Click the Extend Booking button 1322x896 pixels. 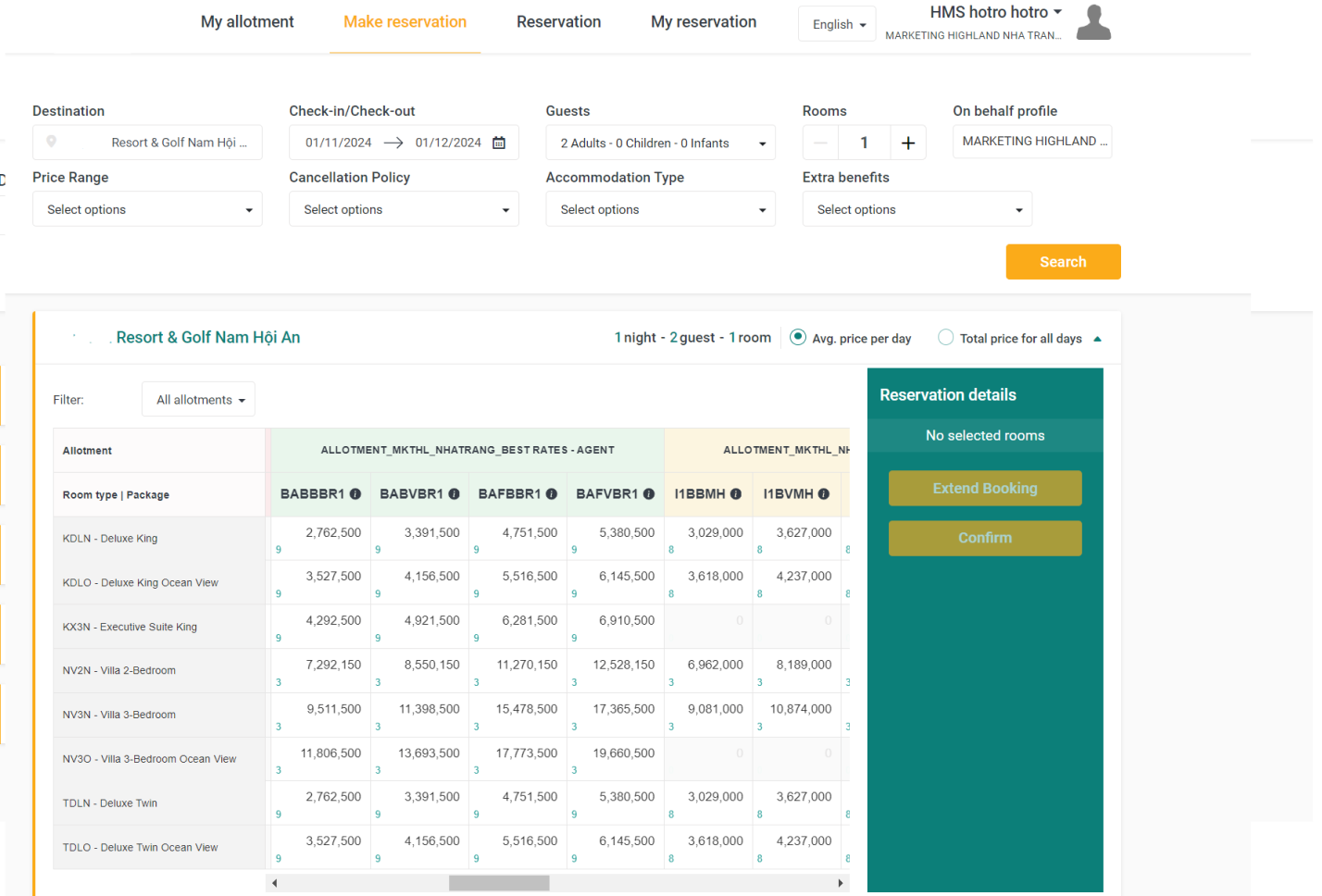[x=985, y=489]
